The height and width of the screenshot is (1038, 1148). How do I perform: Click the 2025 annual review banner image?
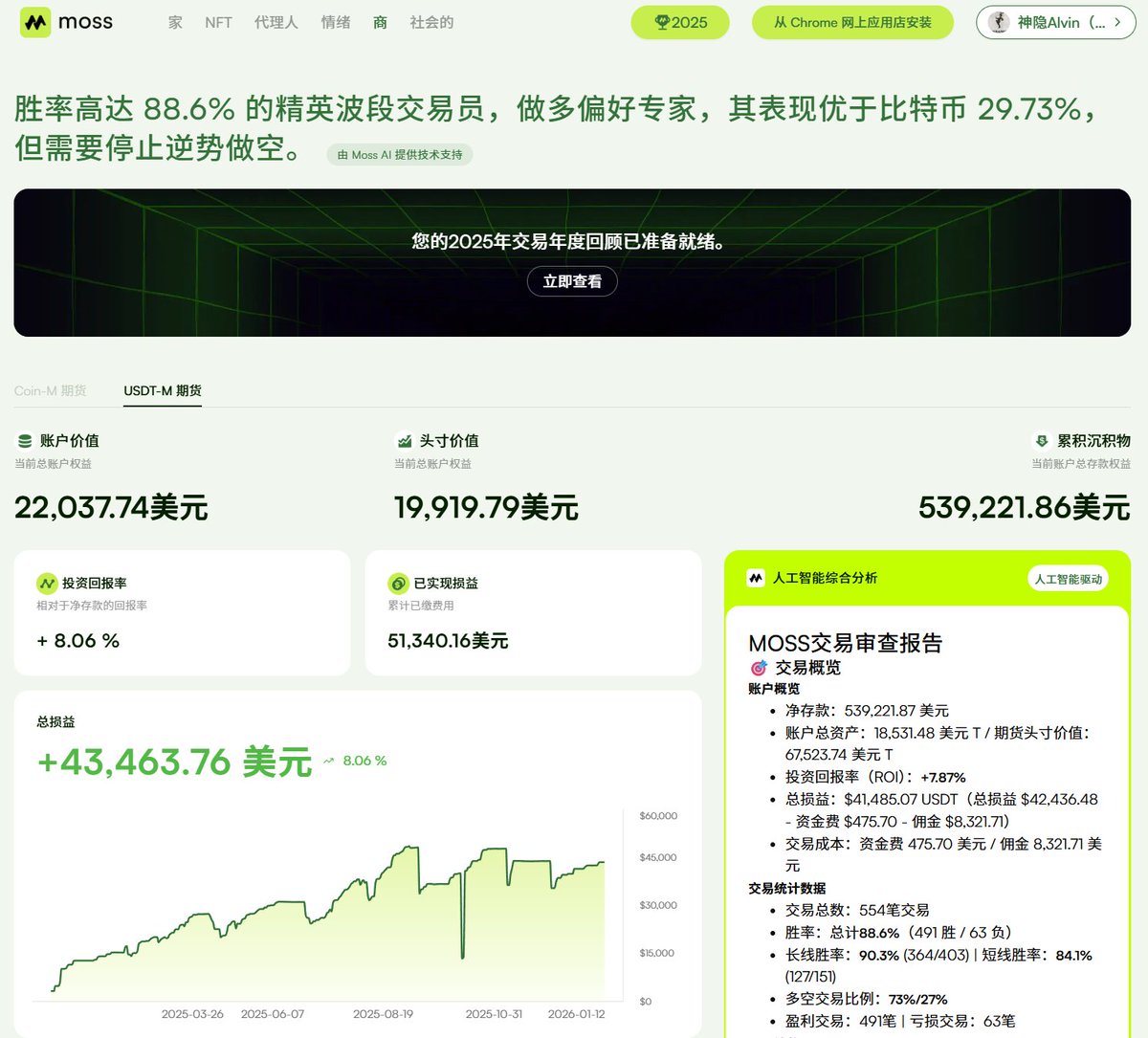[572, 262]
